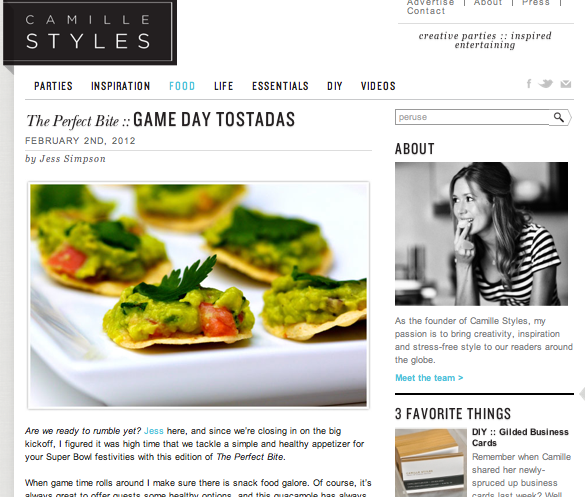This screenshot has height=497, width=585.
Task: Follow the Meet the team link
Action: [429, 378]
